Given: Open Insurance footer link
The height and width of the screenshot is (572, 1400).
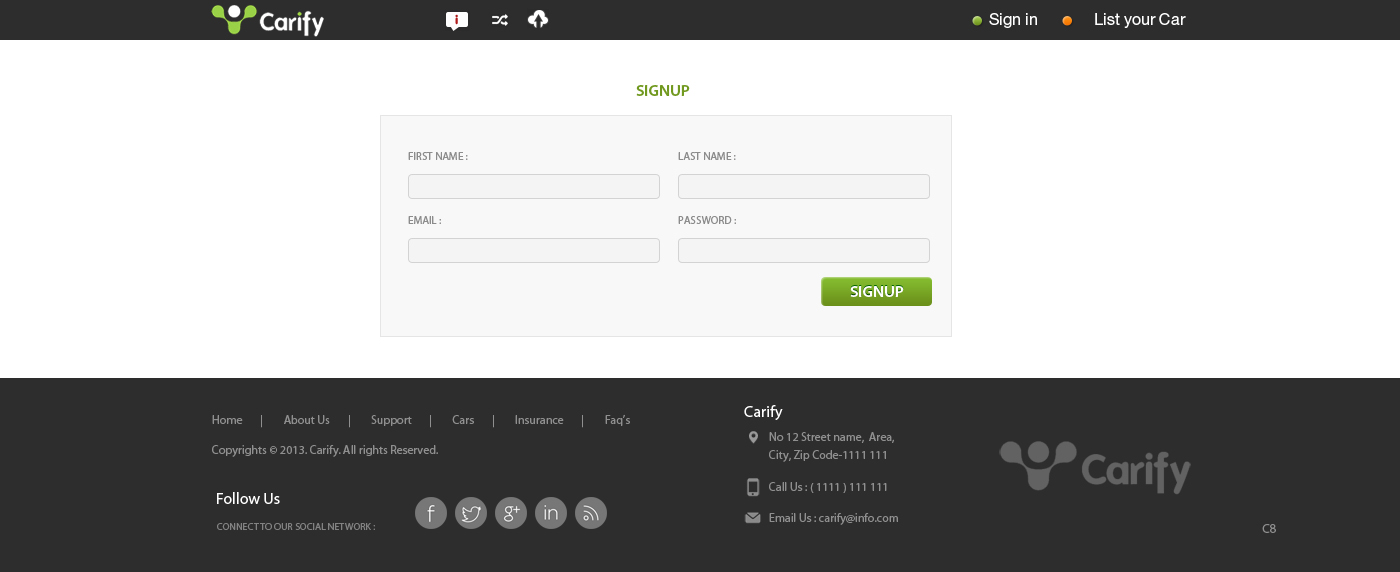Looking at the screenshot, I should [539, 421].
